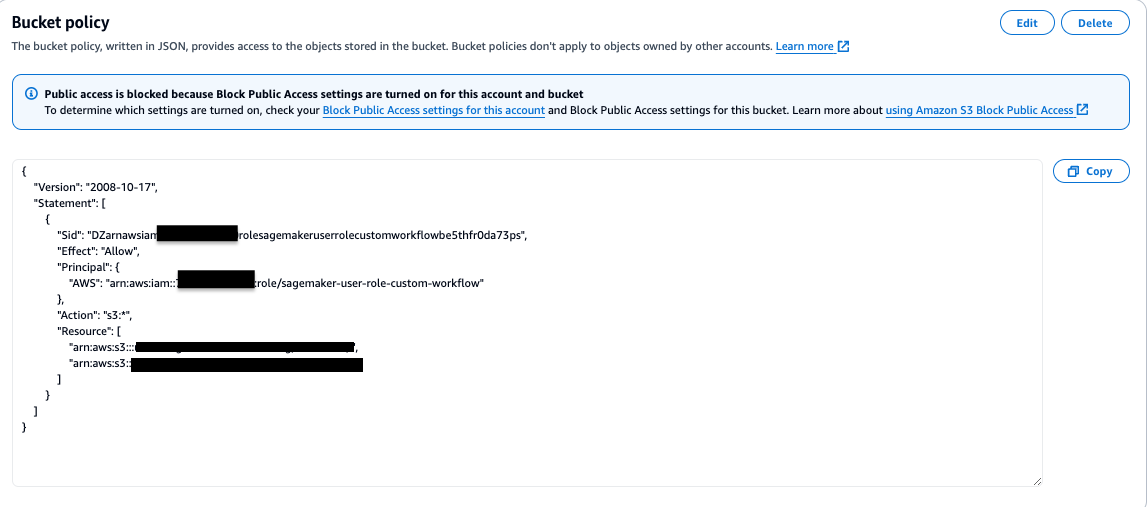This screenshot has width=1147, height=507.
Task: Click the Bucket policy heading
Action: pos(61,23)
